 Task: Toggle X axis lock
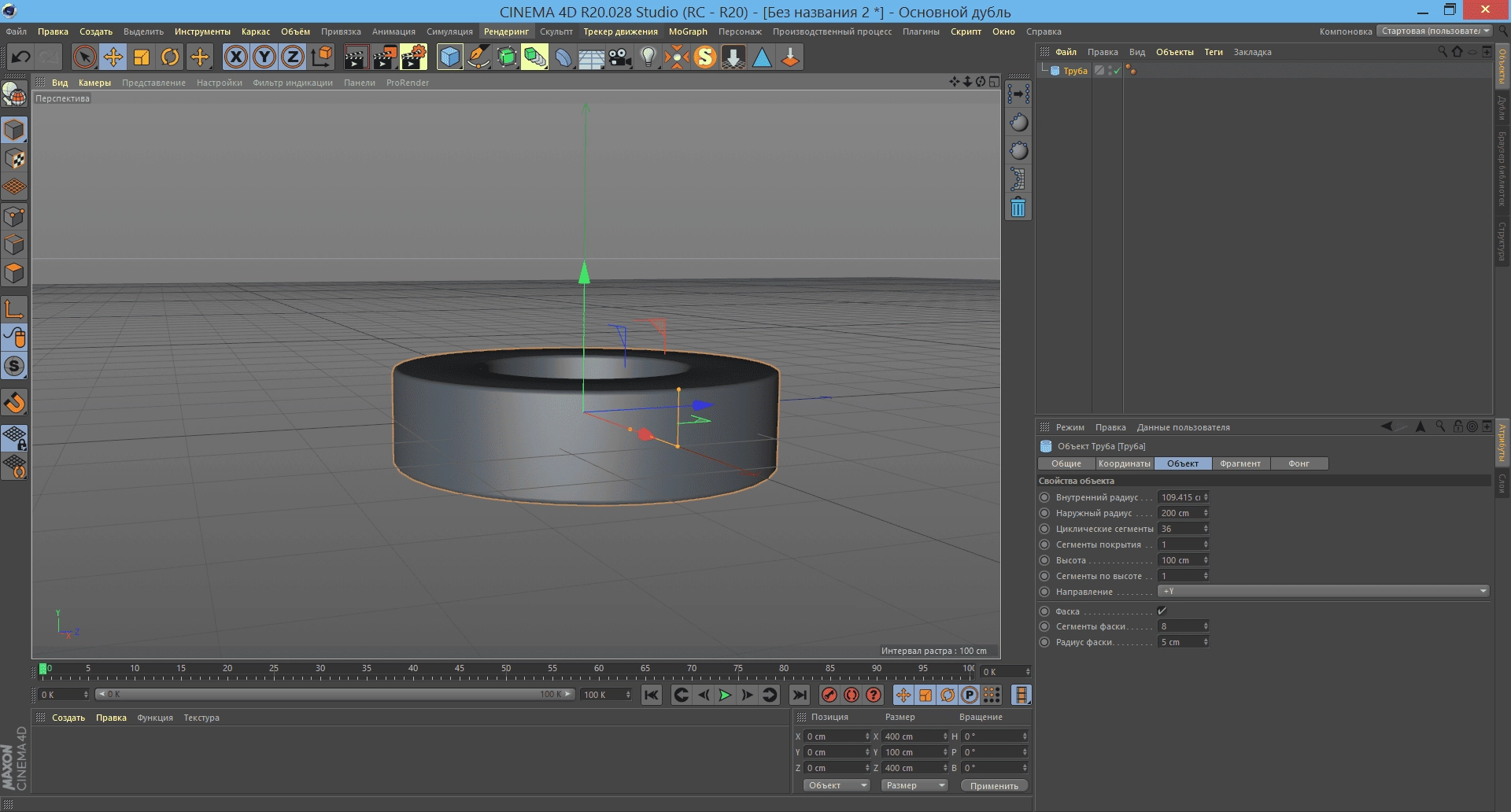235,57
